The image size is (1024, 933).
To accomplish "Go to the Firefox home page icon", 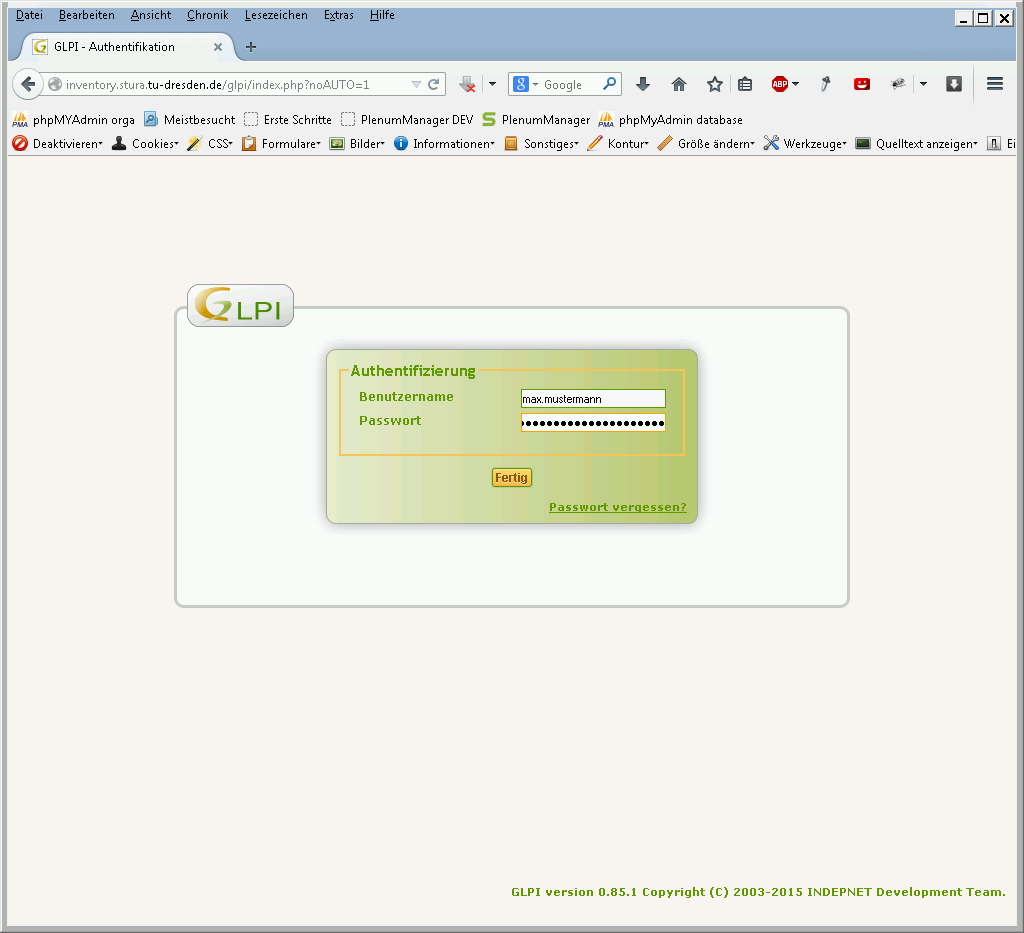I will (x=679, y=85).
